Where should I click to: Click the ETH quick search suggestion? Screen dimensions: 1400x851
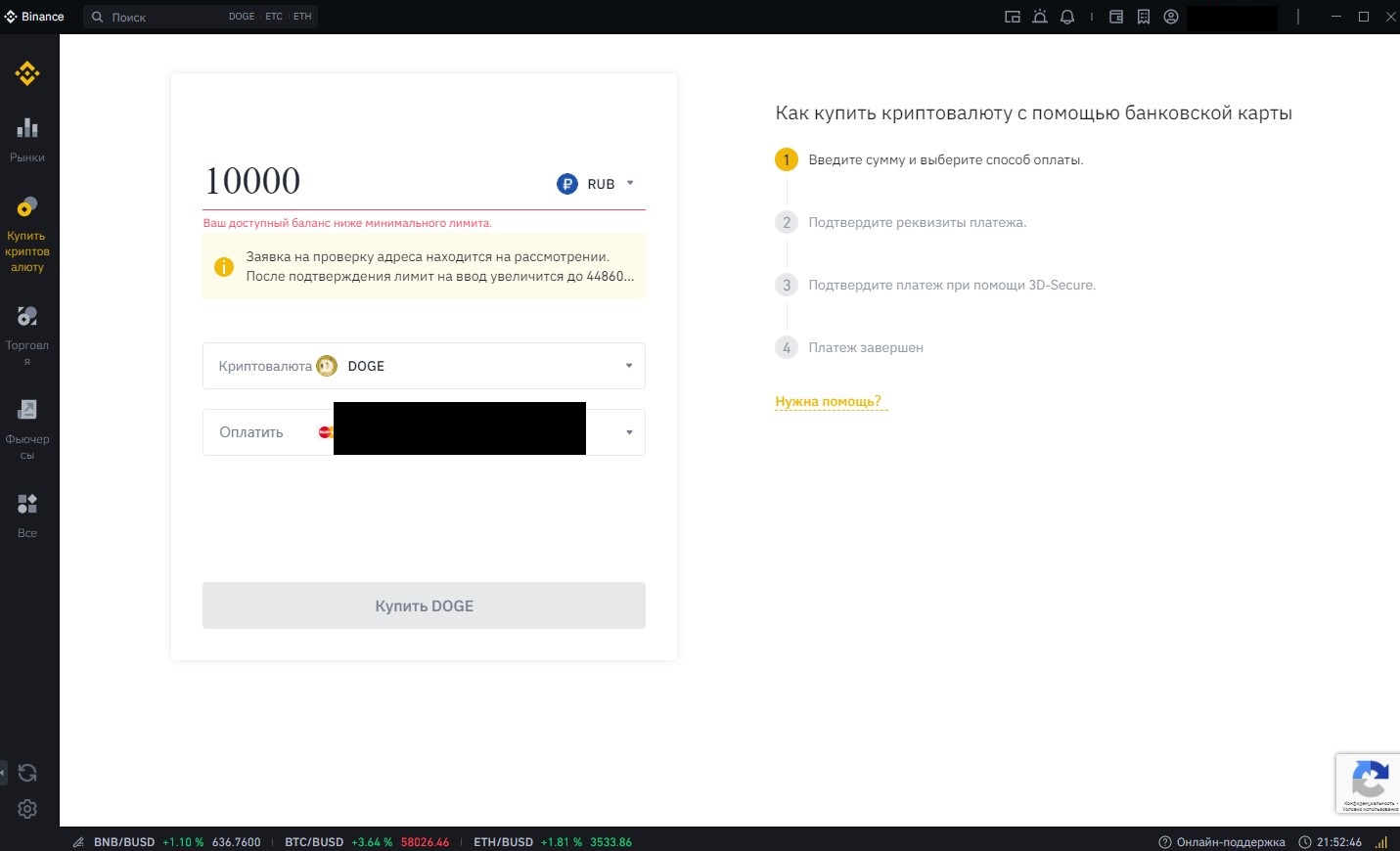coord(302,17)
